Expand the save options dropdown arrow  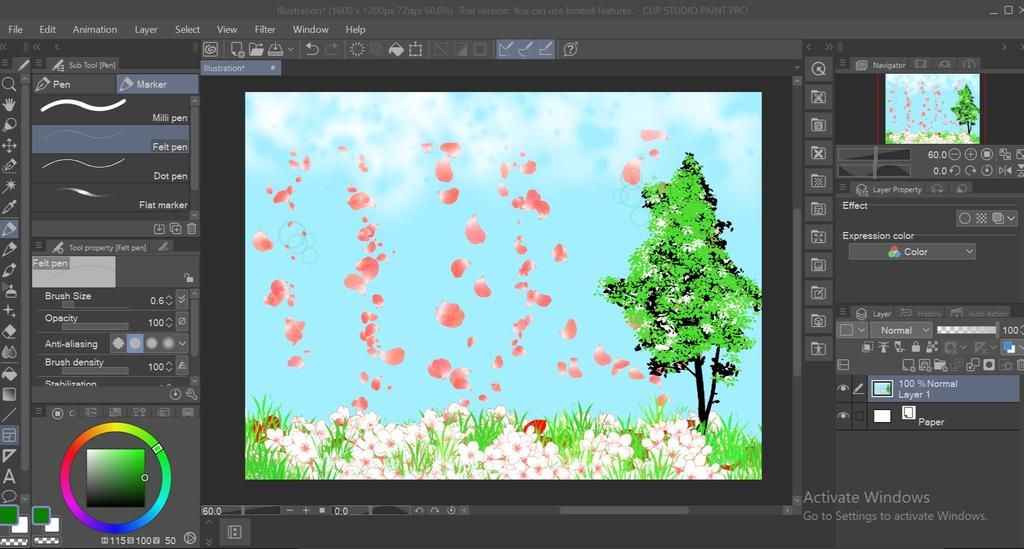coord(291,49)
